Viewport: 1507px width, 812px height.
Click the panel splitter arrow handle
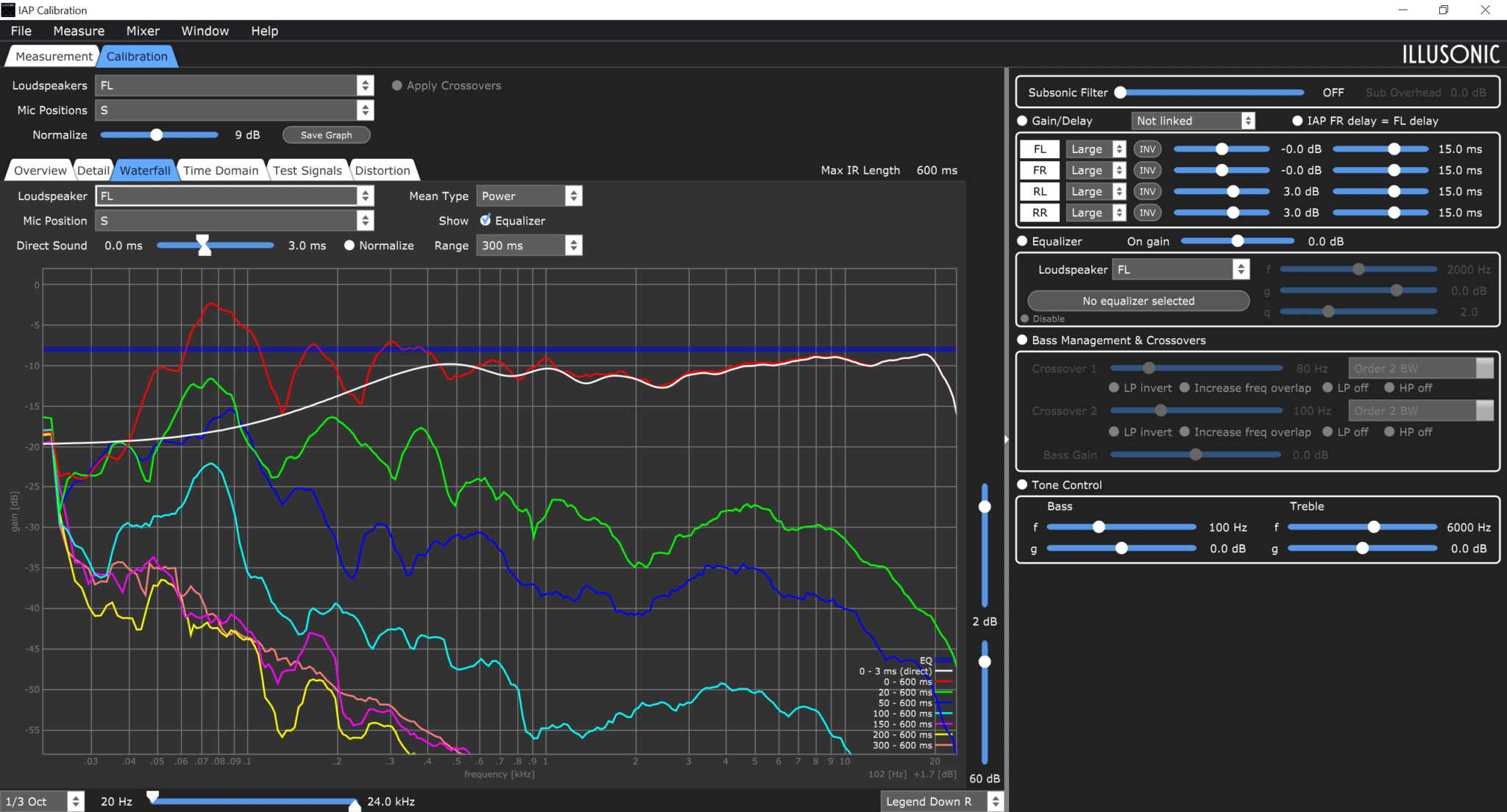1006,440
